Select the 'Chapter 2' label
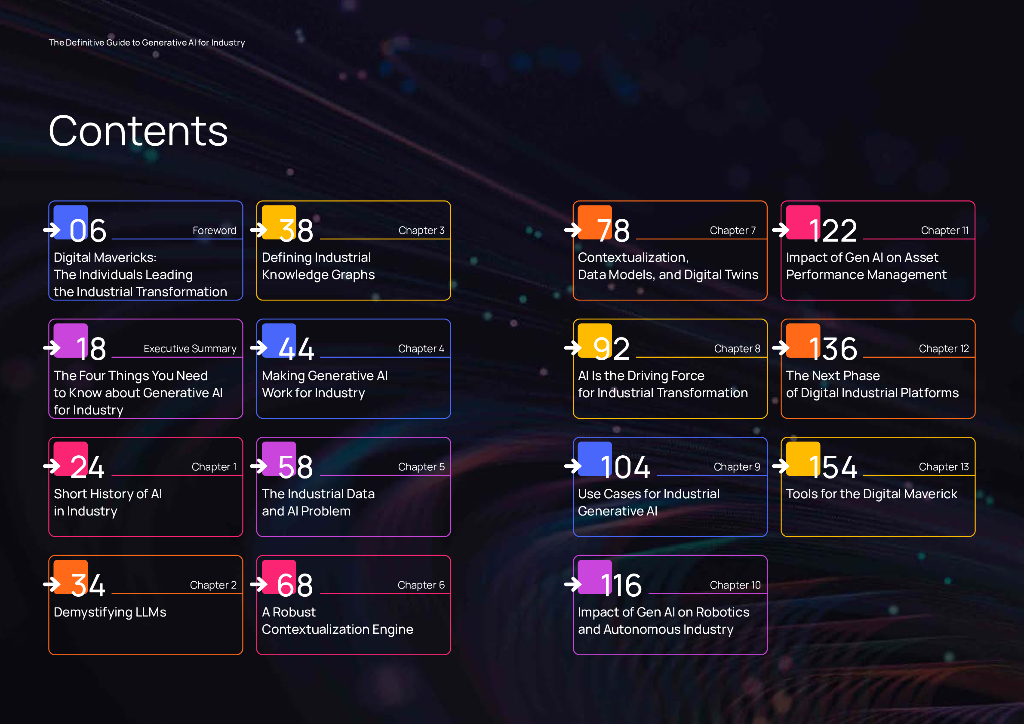The image size is (1024, 724). tap(214, 585)
